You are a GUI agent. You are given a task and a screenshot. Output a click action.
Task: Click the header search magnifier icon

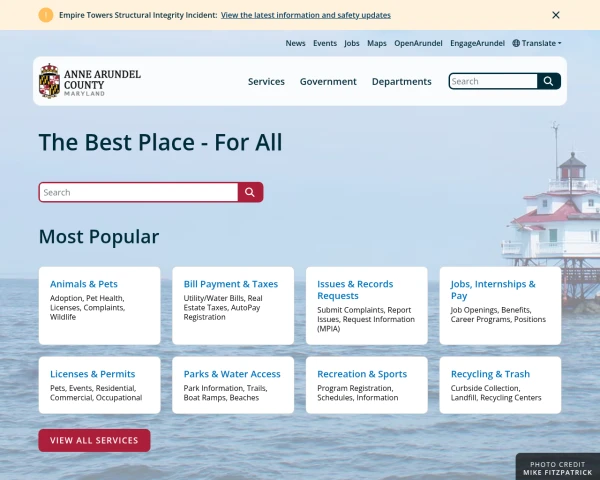548,81
